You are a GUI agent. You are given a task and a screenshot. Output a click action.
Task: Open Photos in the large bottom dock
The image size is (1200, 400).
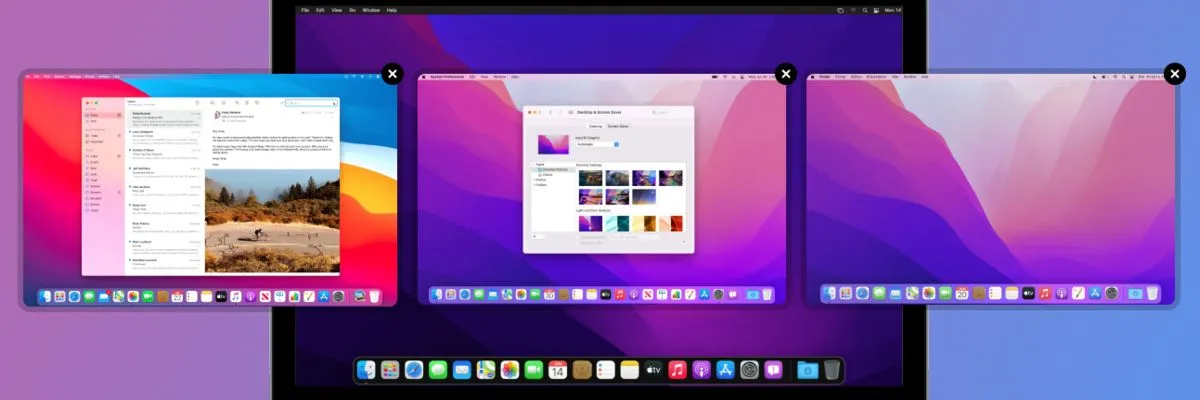pyautogui.click(x=510, y=370)
